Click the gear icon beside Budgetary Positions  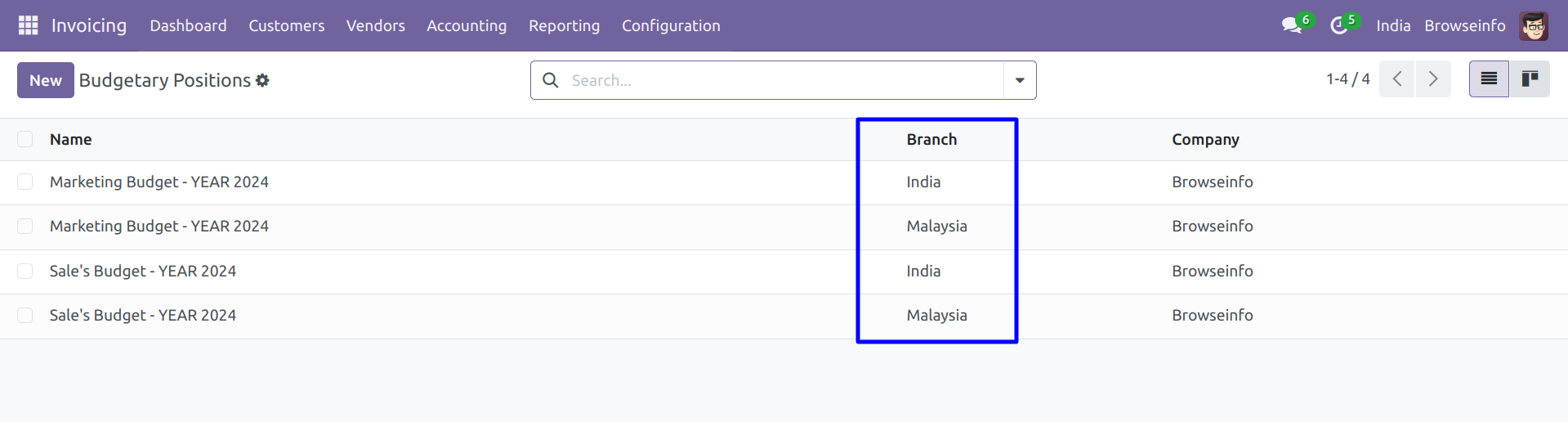[x=262, y=80]
